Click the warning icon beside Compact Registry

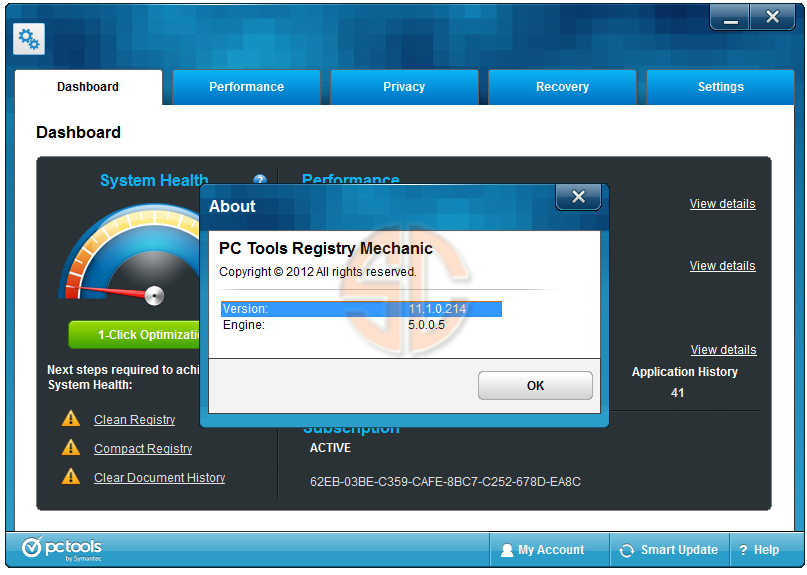tap(71, 447)
